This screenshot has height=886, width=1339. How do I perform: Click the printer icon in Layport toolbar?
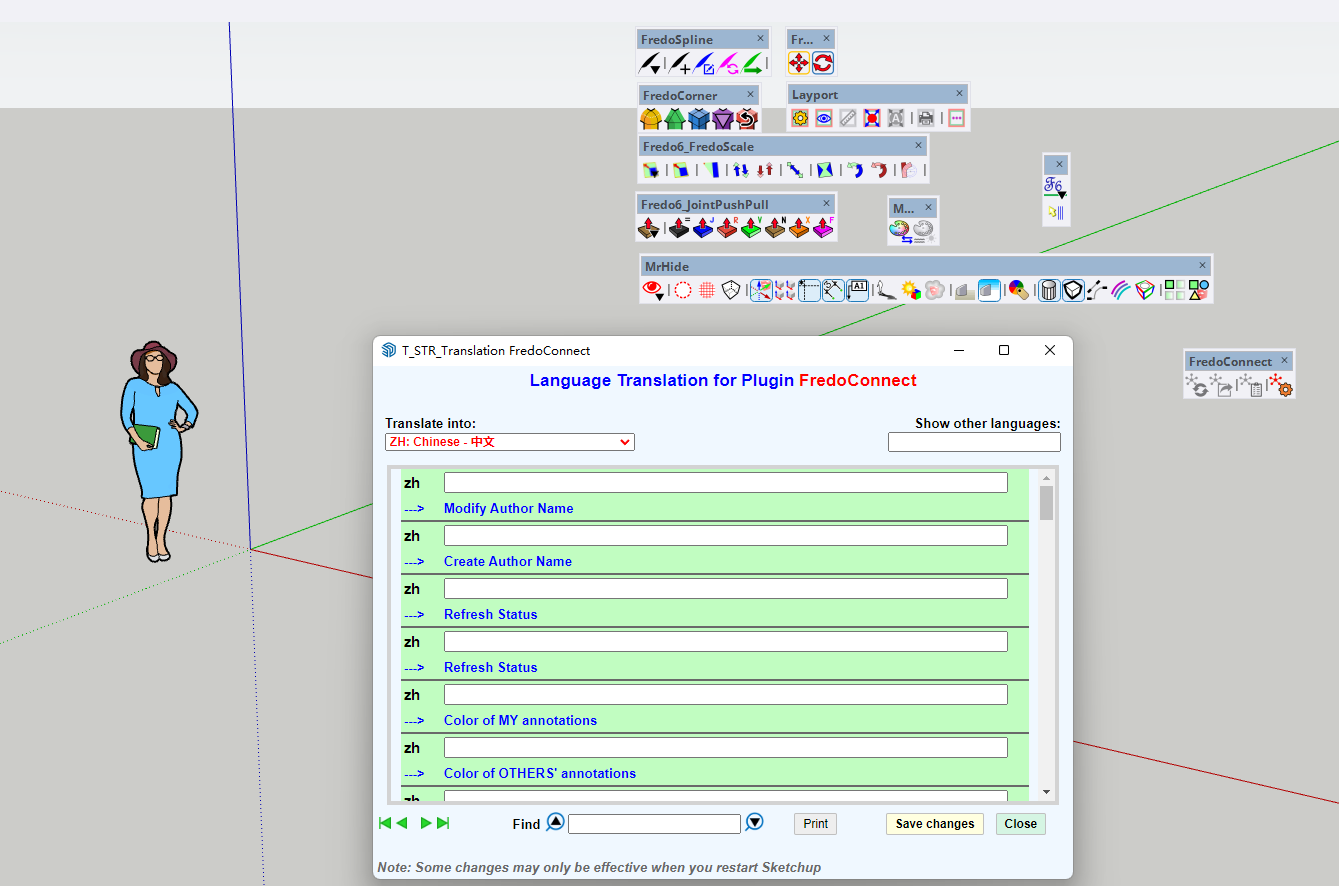pyautogui.click(x=926, y=119)
